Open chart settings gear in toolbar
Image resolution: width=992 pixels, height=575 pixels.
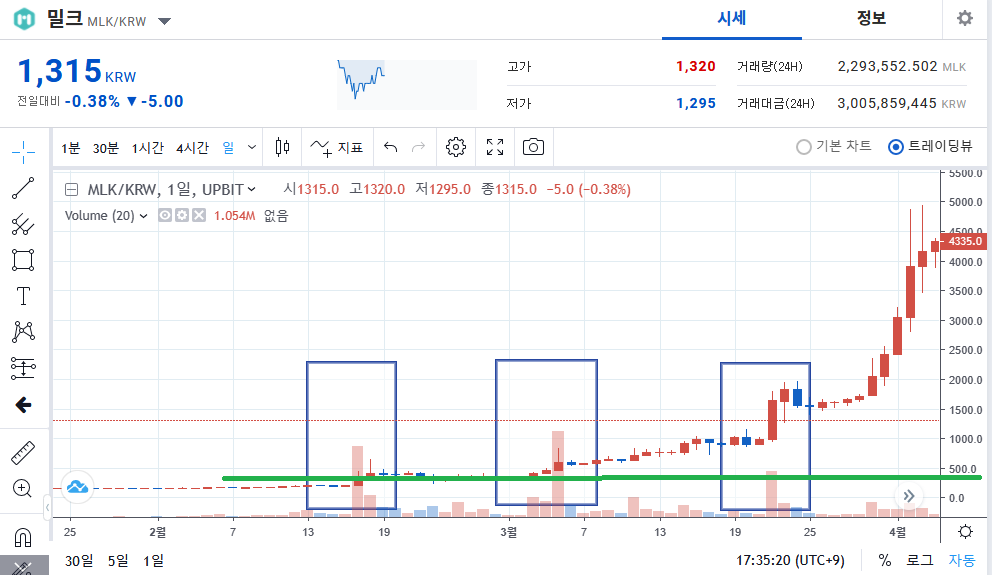click(456, 147)
